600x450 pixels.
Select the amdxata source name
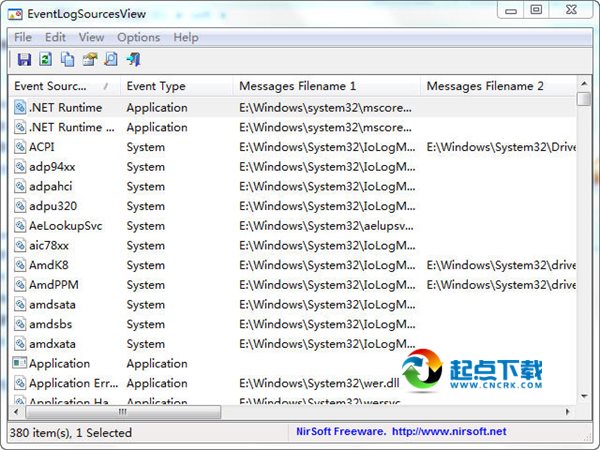tap(52, 344)
